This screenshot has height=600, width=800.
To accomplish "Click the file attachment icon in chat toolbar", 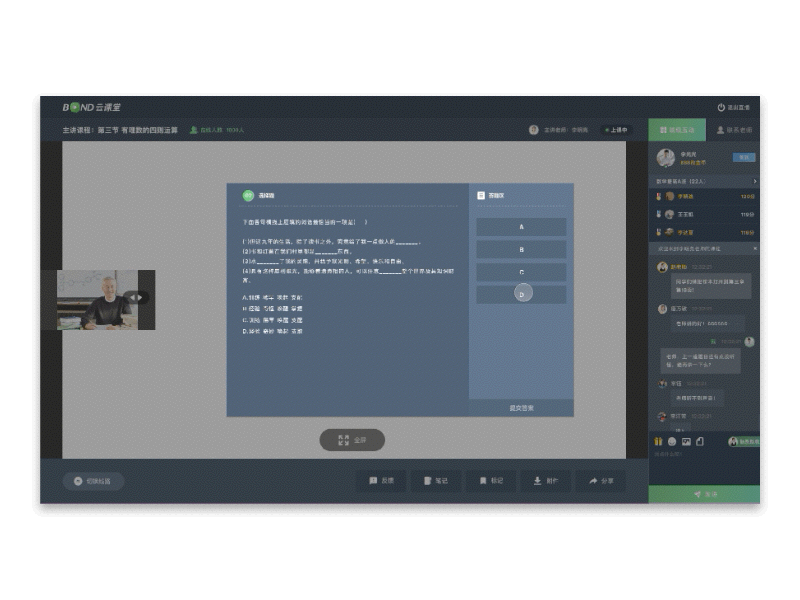I will (x=700, y=441).
